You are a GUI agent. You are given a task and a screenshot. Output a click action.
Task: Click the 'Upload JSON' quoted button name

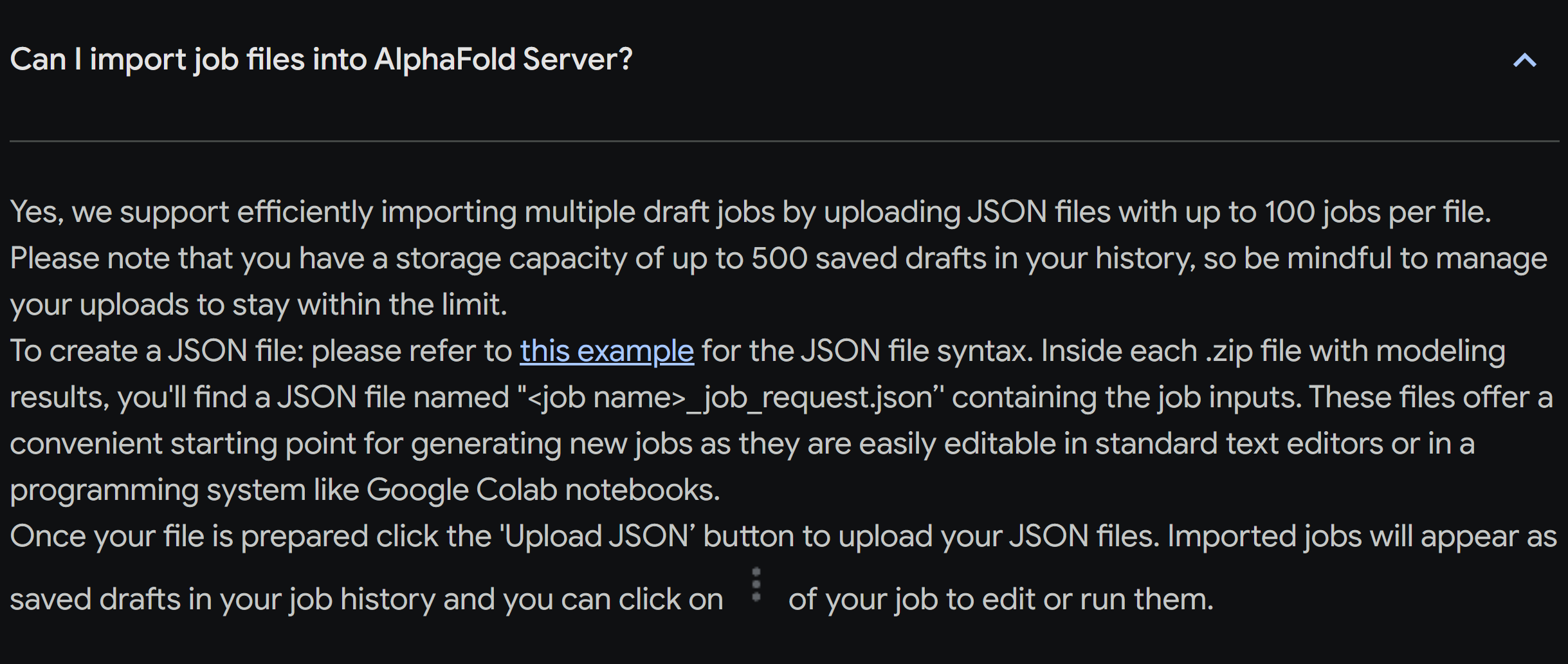tap(597, 537)
